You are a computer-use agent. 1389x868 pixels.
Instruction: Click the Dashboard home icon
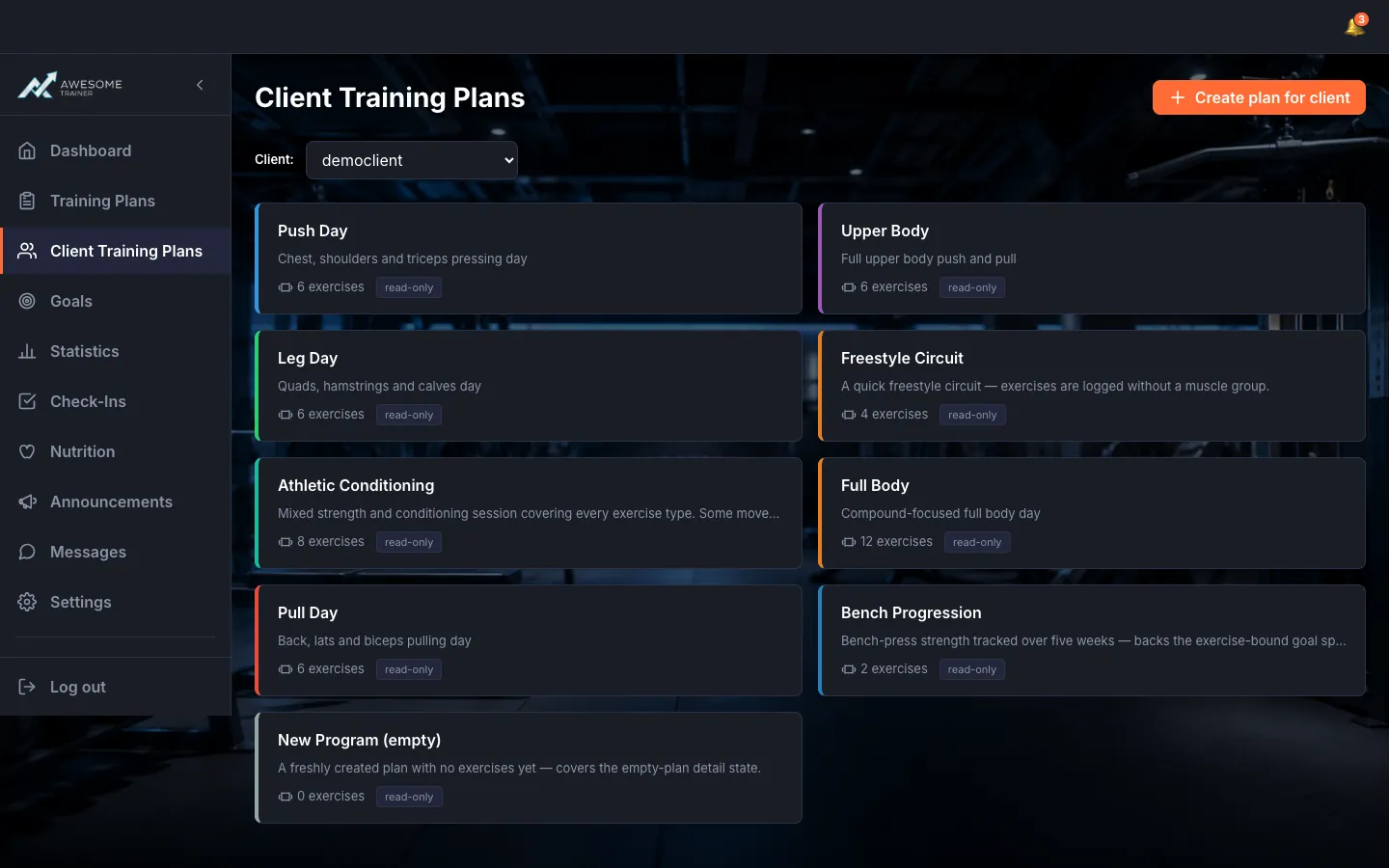tap(27, 150)
